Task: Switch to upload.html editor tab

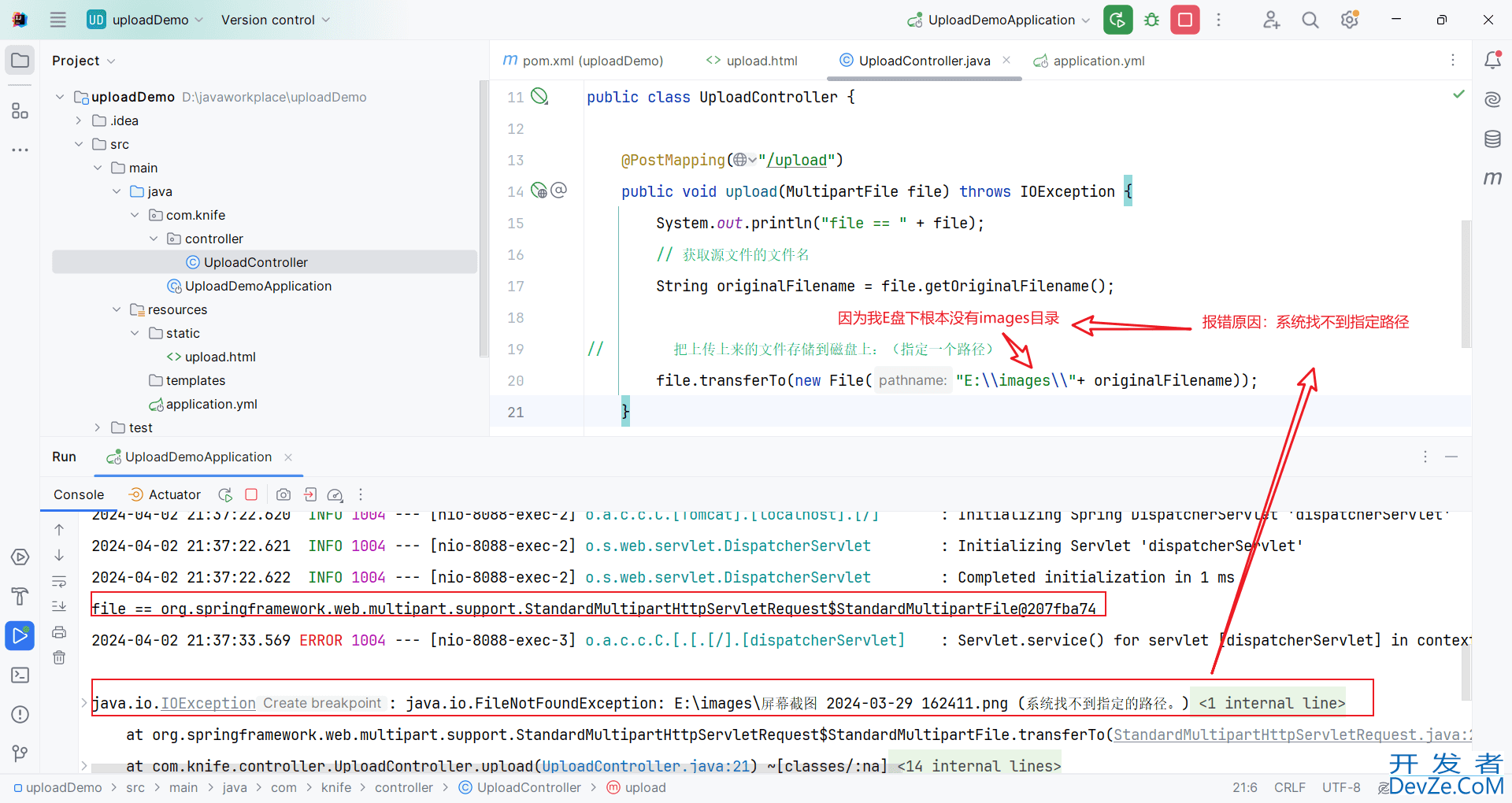Action: click(x=752, y=61)
